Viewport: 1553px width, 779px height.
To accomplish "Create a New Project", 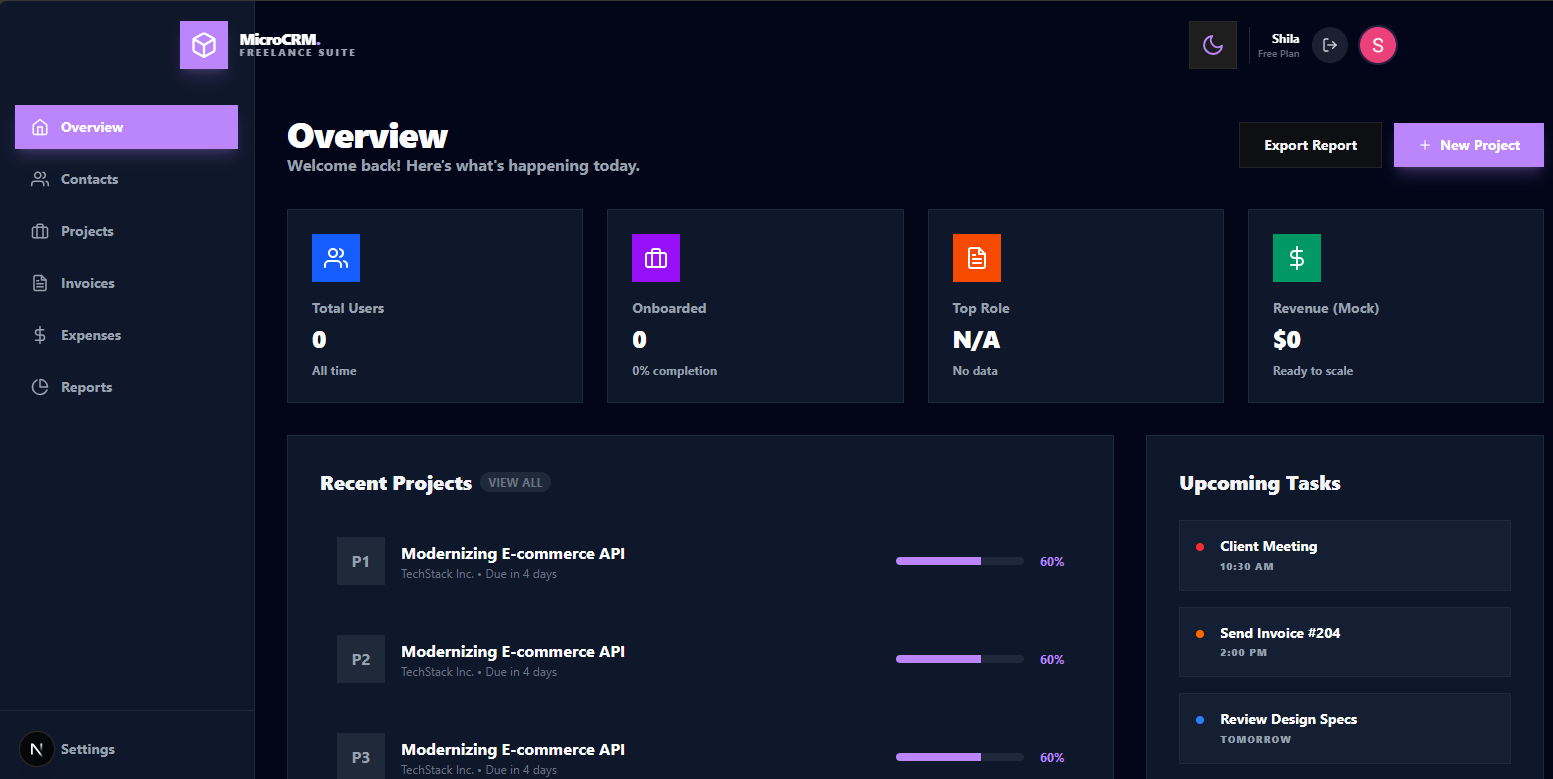I will pos(1468,145).
